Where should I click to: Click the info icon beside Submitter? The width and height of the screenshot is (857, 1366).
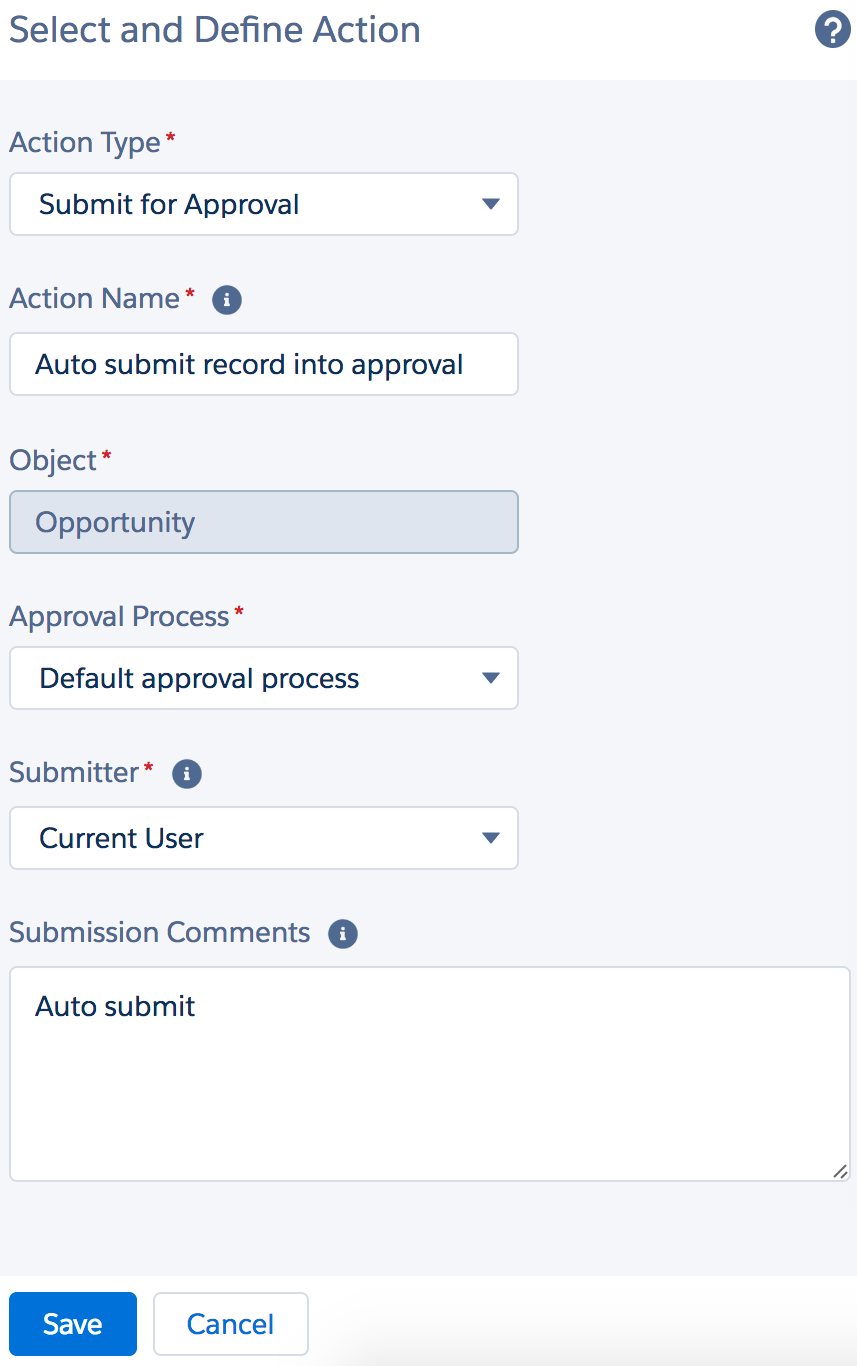187,773
